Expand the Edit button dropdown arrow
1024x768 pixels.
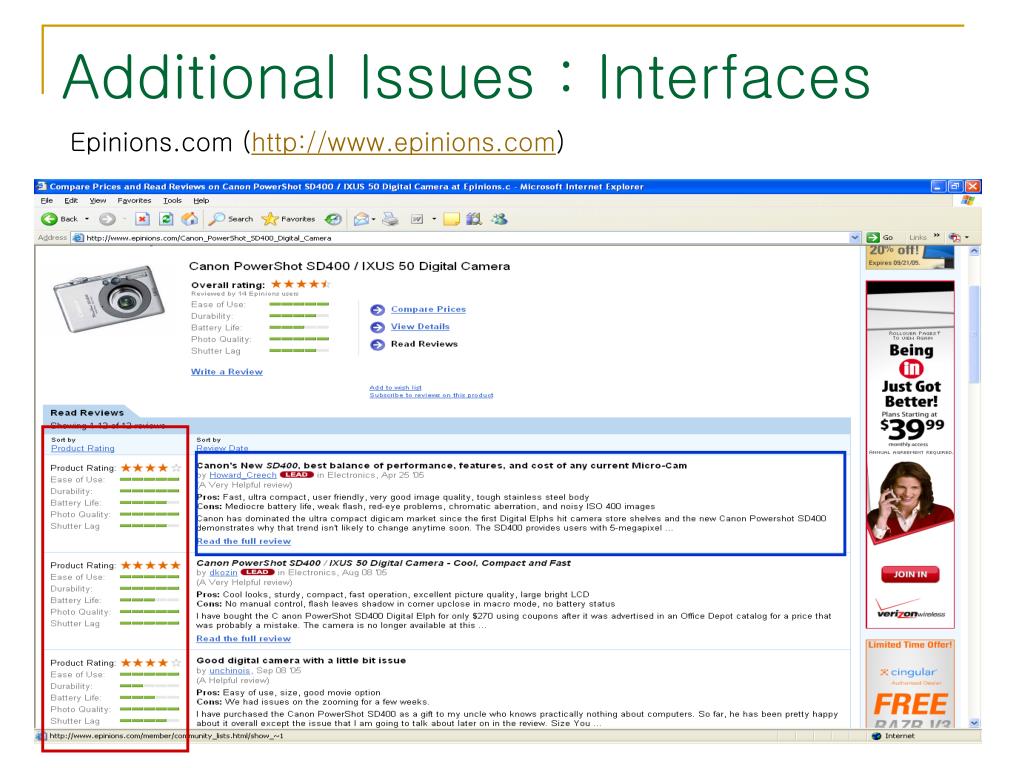[x=434, y=219]
